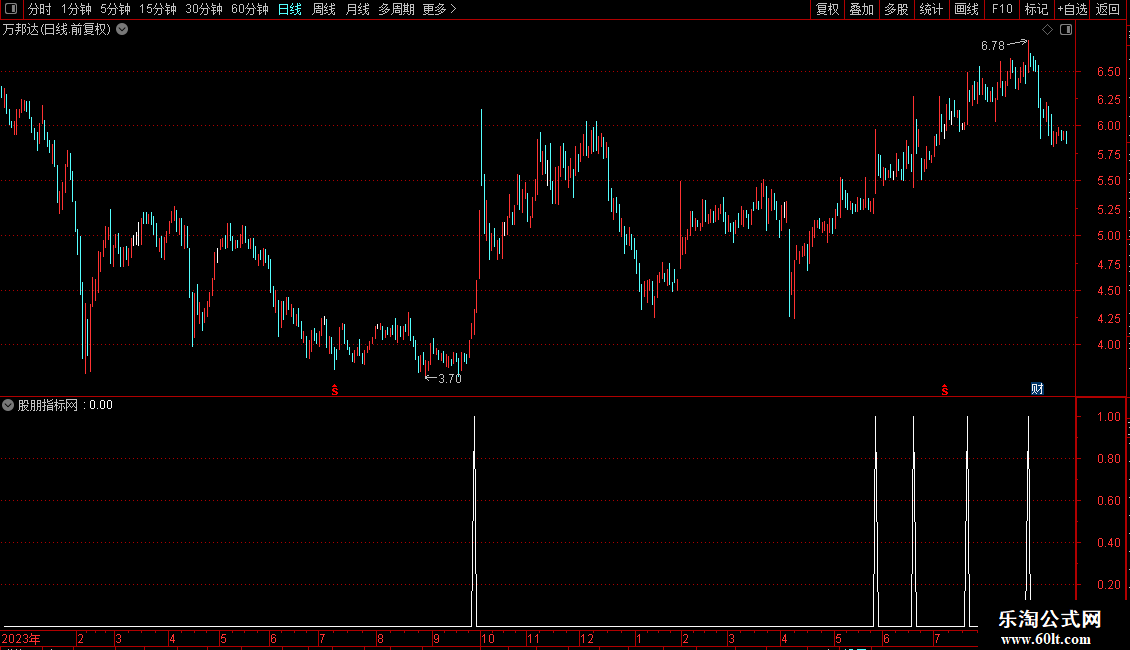Toggle the right info panel icon
The image size is (1130, 650).
pyautogui.click(x=1066, y=30)
